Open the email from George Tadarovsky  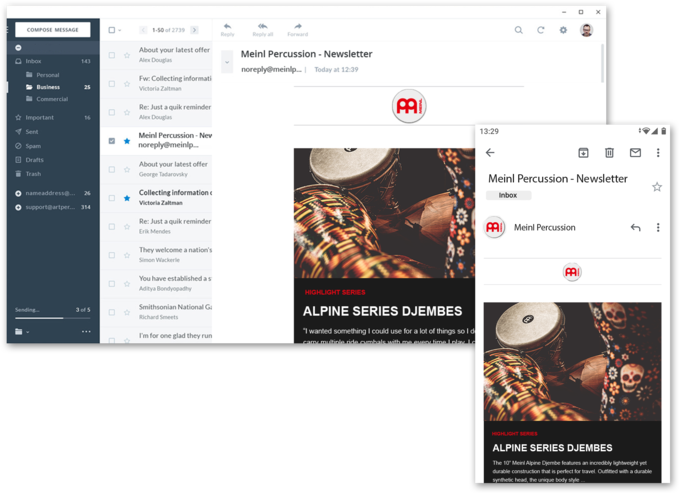point(174,169)
